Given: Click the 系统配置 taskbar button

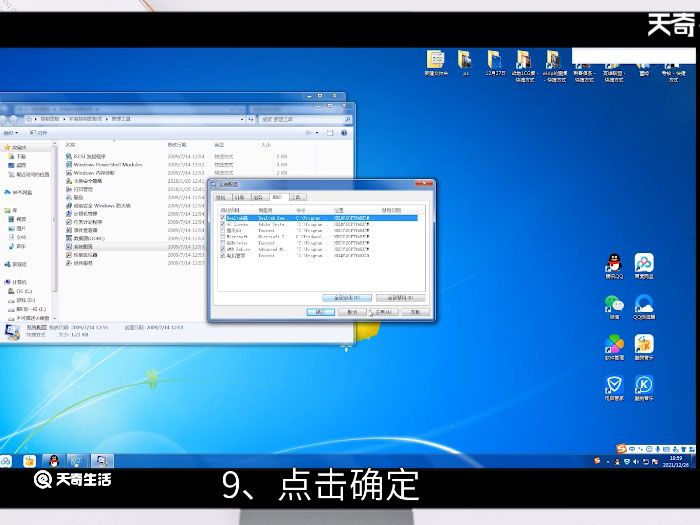Looking at the screenshot, I should [102, 460].
